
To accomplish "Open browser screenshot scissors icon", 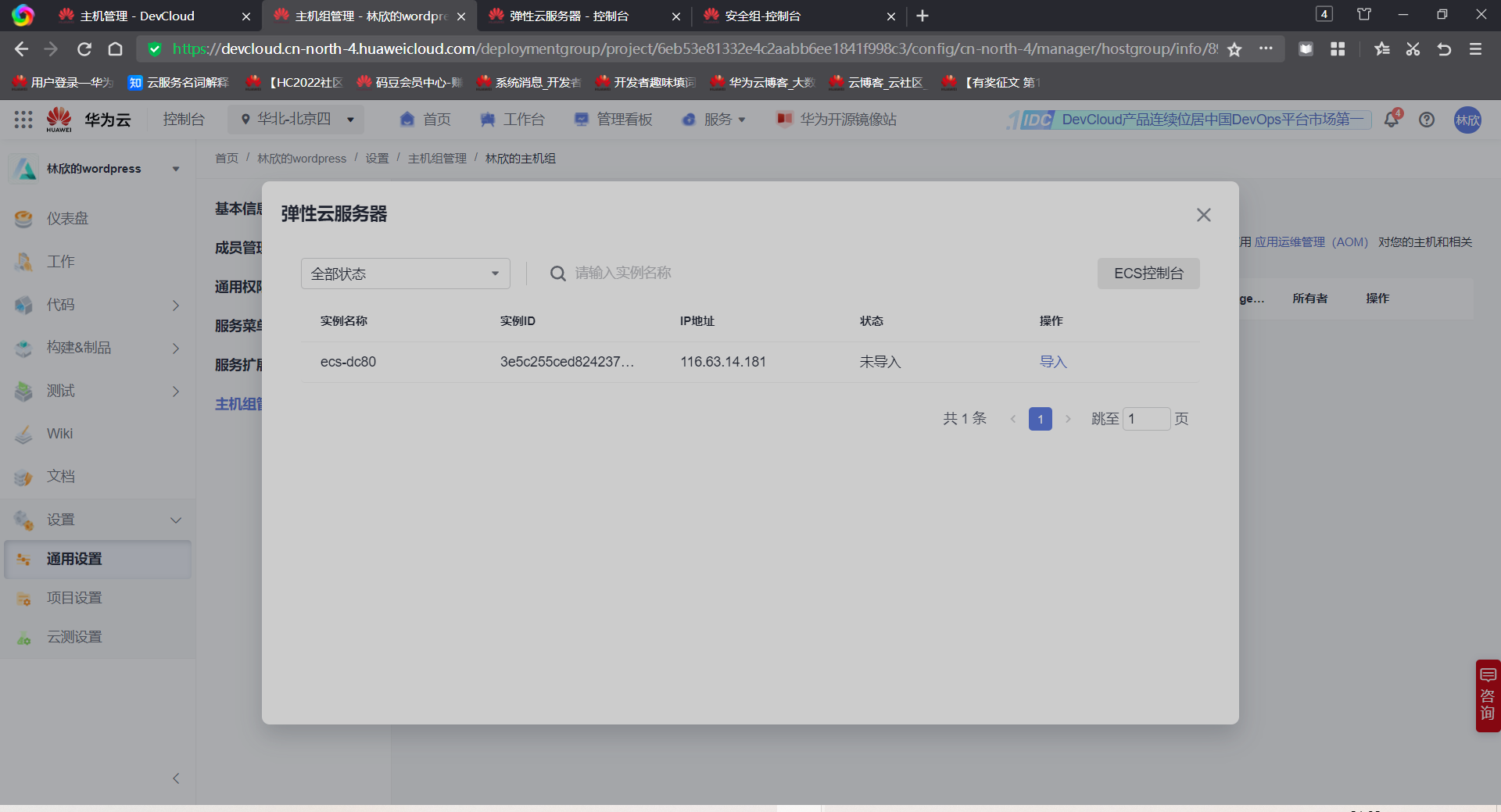I will tap(1413, 49).
